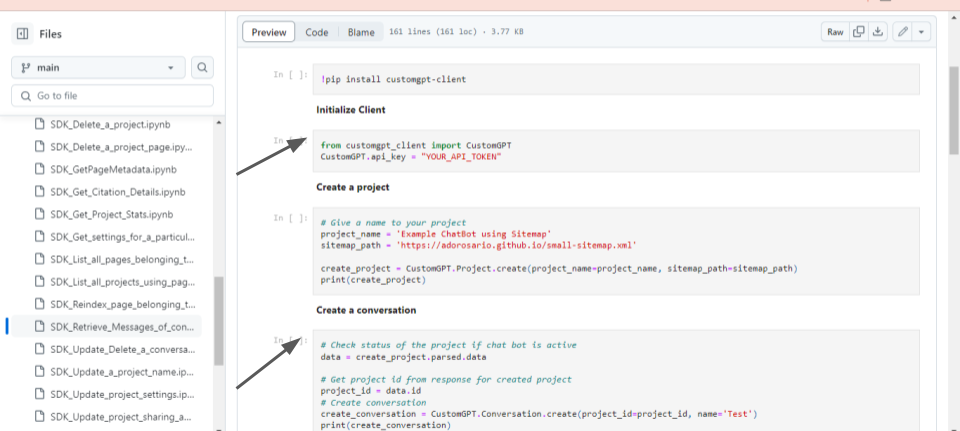Click file icon beside SDK_Delete_a_project.ipynb
Screen dimensions: 960x431
click(x=39, y=124)
